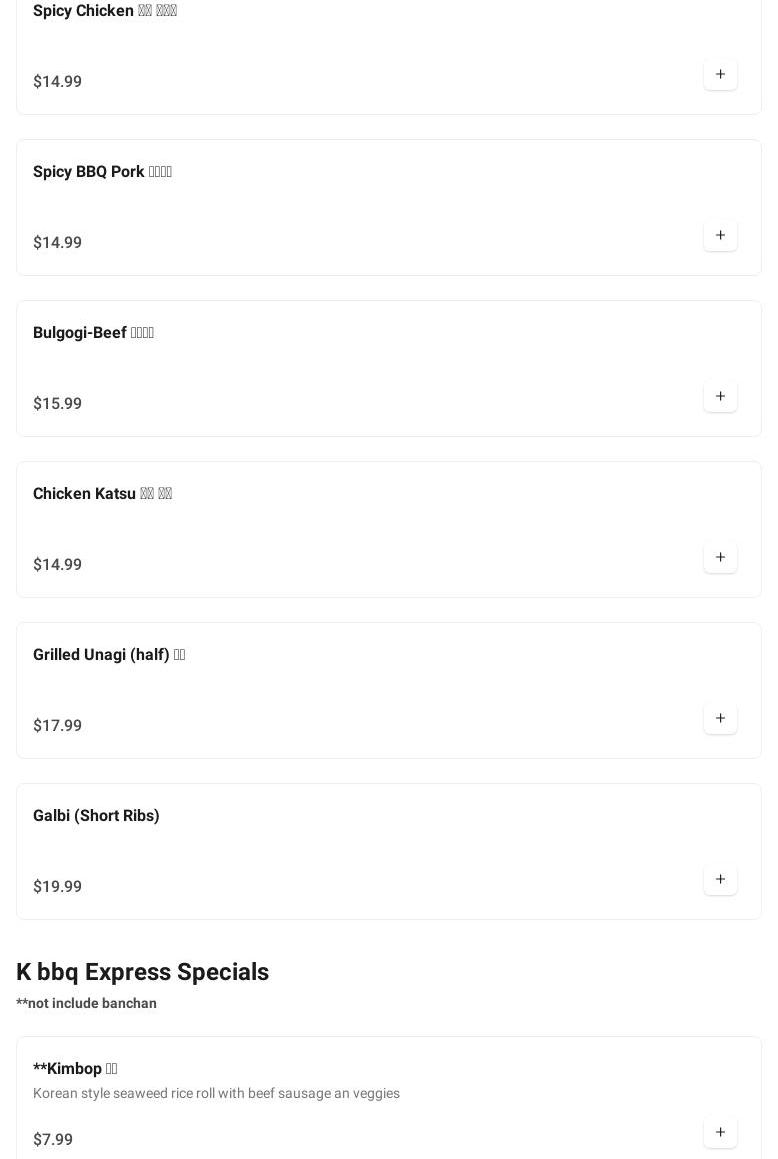Viewport: 778px width, 1159px height.
Task: Add Spicy BBQ Pork with plus icon
Action: pos(720,236)
